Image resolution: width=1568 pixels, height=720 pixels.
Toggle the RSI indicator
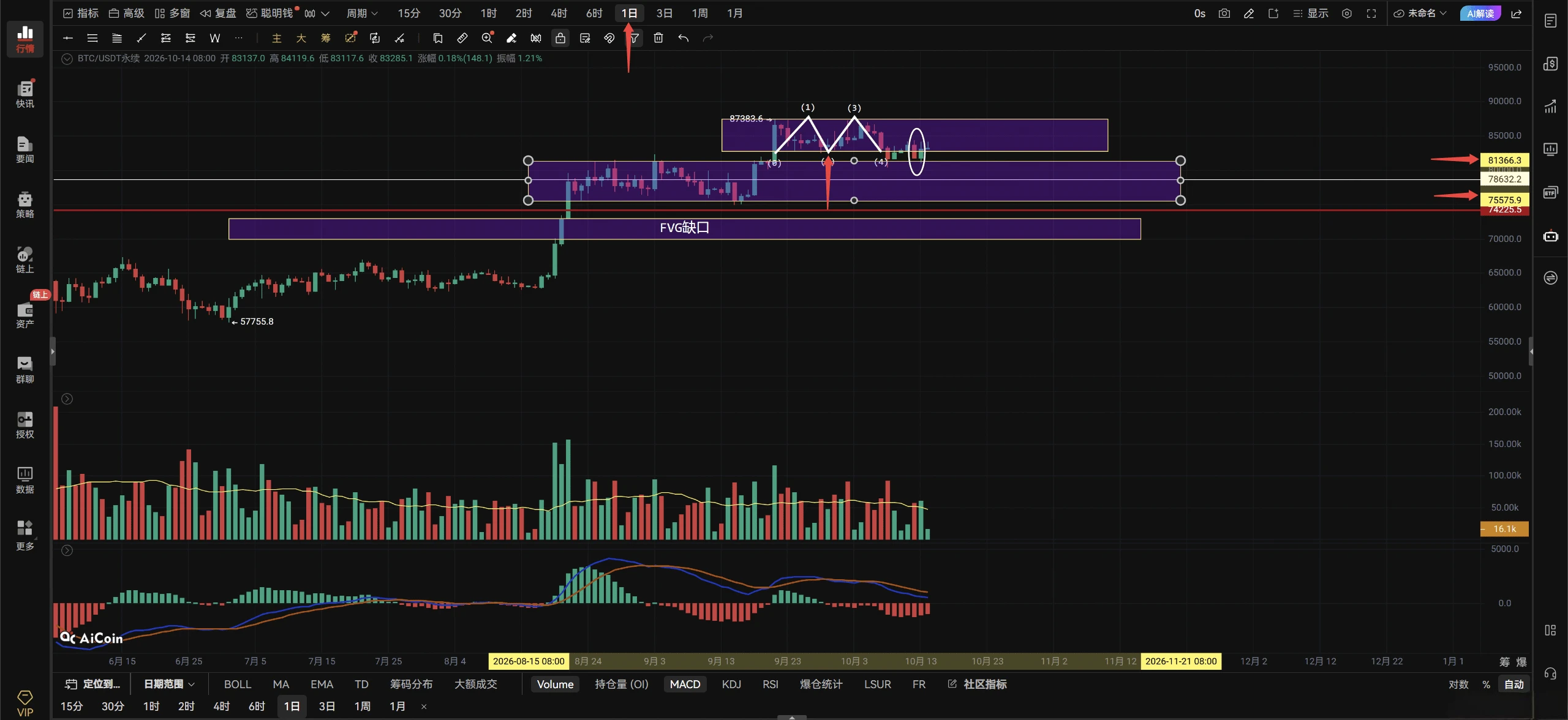point(771,684)
